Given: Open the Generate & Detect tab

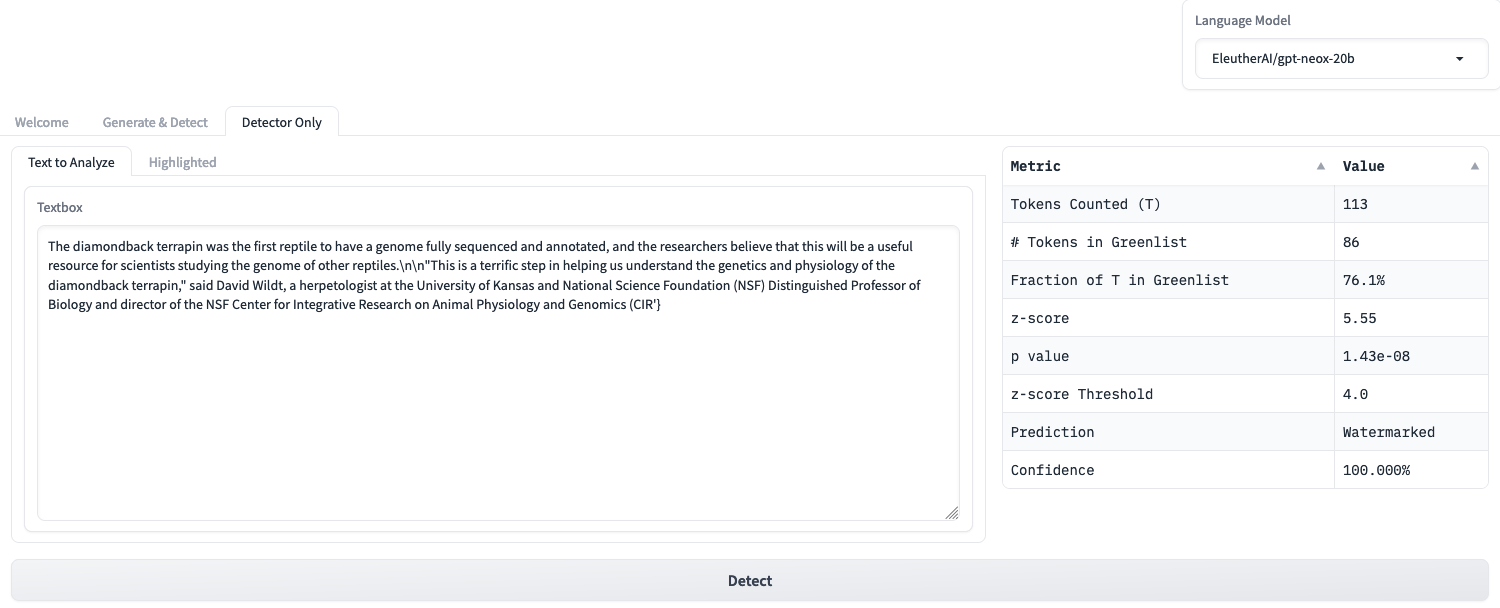Looking at the screenshot, I should click(155, 122).
